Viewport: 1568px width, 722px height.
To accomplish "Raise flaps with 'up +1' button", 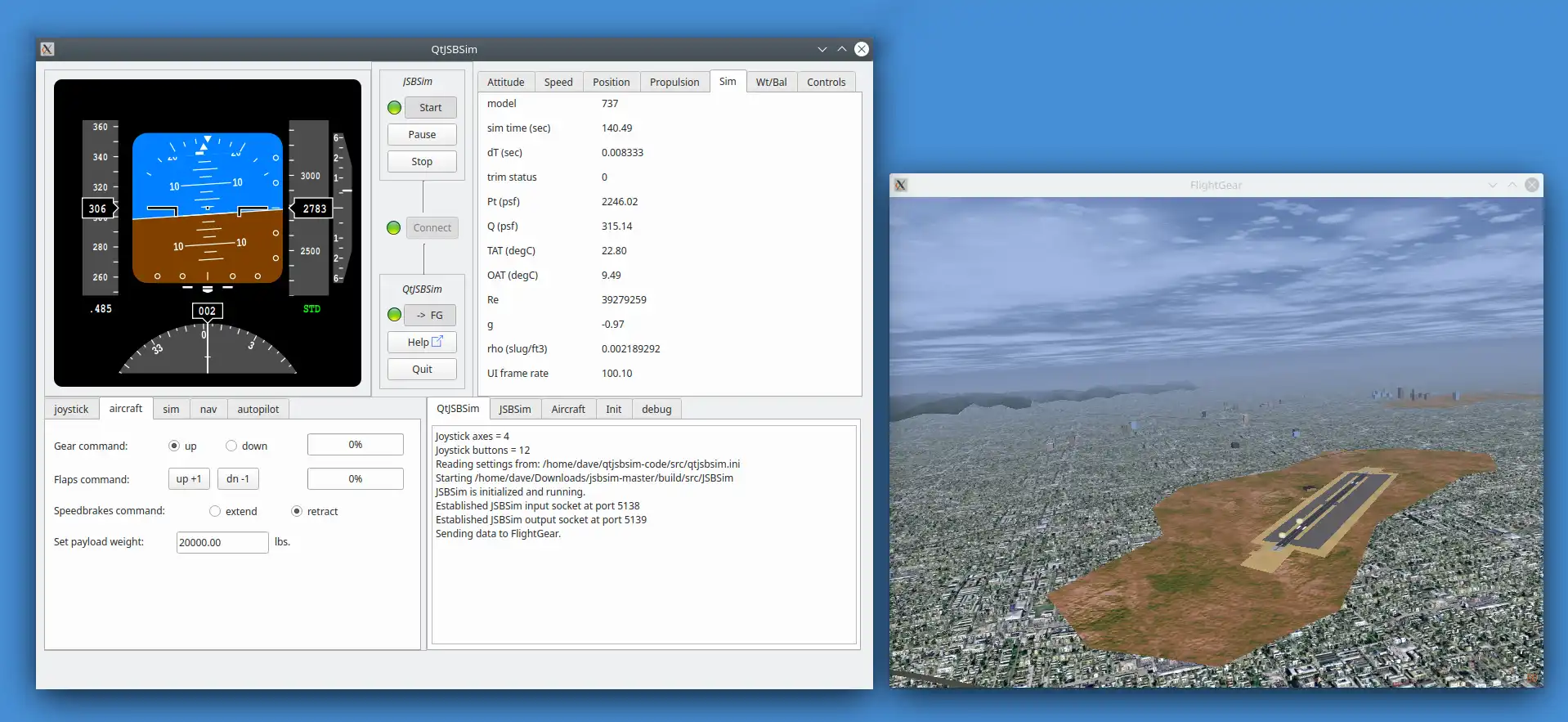I will (x=189, y=478).
